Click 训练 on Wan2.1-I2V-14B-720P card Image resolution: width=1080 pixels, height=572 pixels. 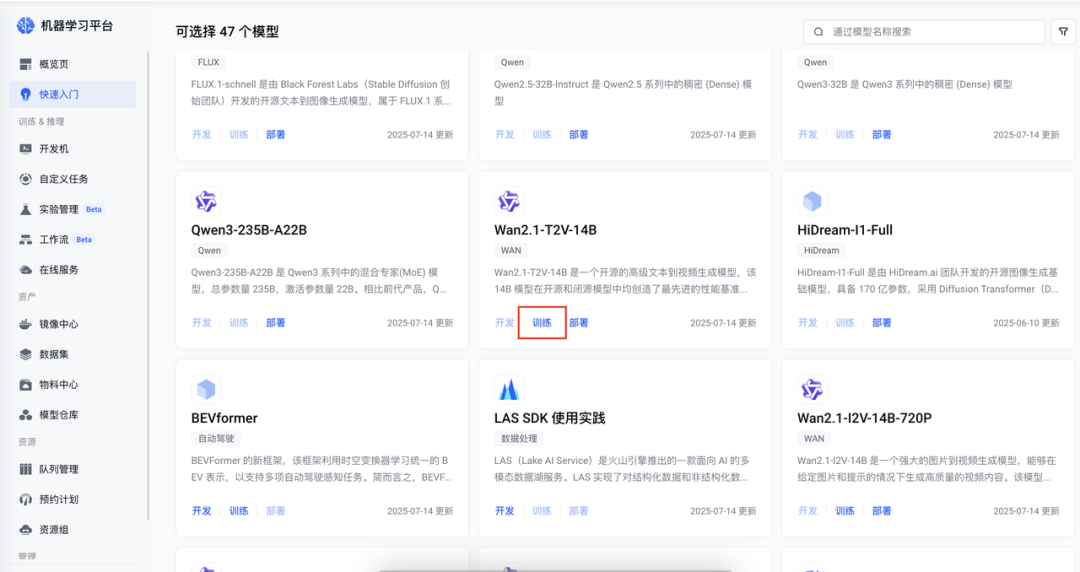845,511
